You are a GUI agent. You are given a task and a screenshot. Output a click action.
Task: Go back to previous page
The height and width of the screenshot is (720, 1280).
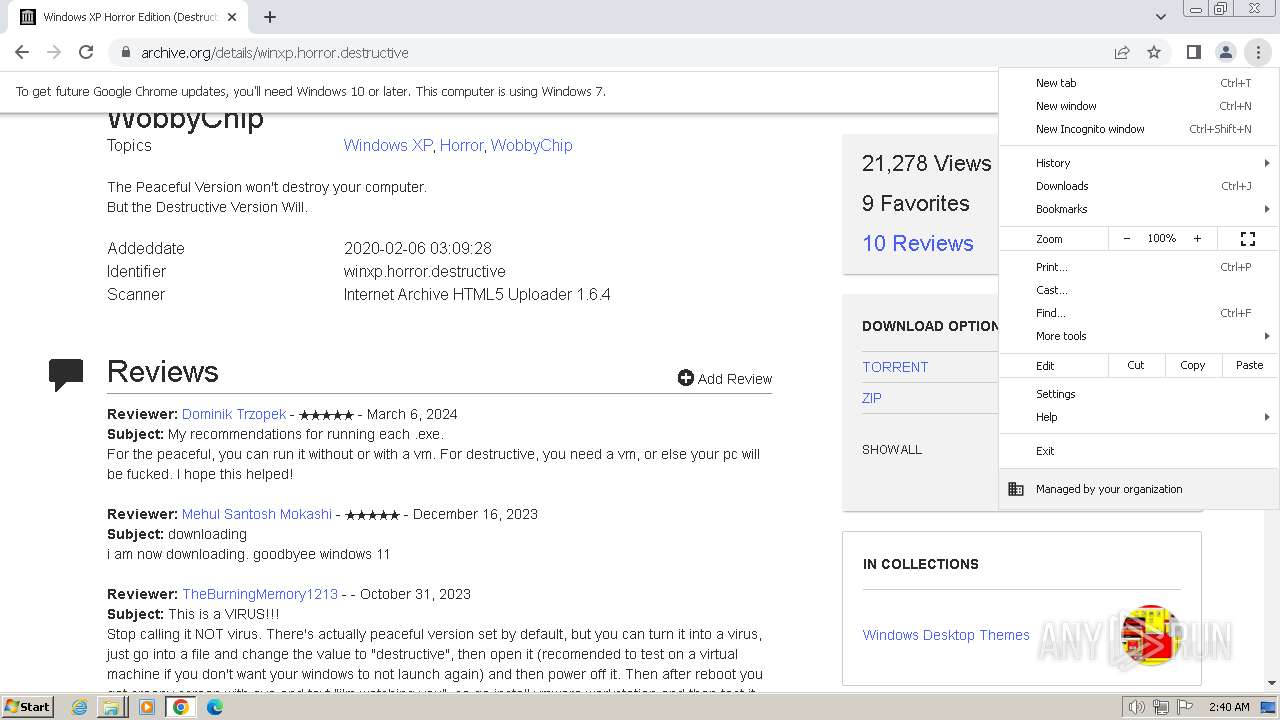(22, 52)
